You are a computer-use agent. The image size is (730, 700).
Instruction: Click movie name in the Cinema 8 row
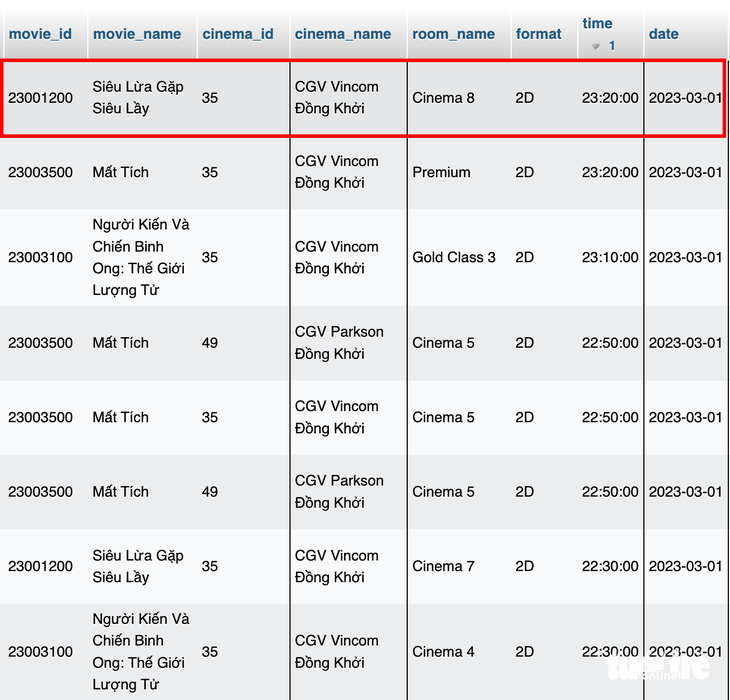coord(138,98)
